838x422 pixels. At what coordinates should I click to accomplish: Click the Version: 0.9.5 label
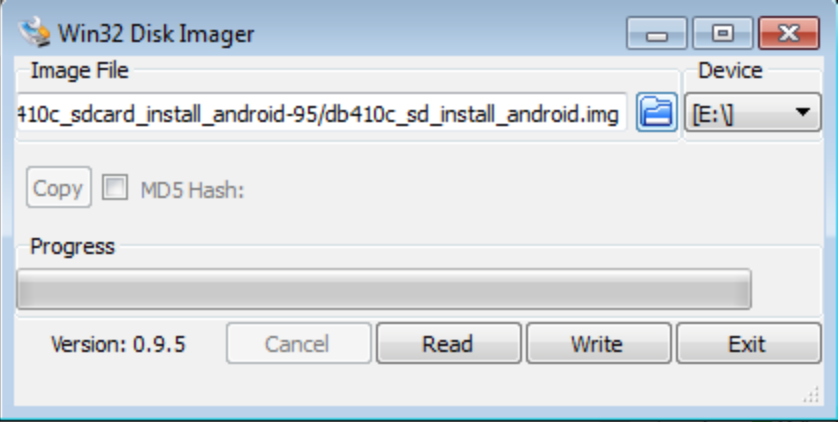coord(118,345)
